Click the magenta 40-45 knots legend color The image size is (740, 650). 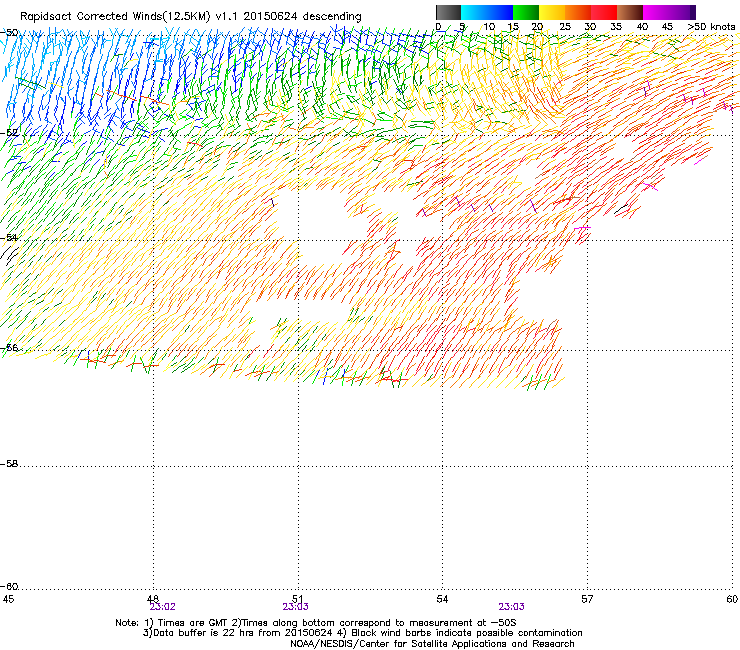656,12
